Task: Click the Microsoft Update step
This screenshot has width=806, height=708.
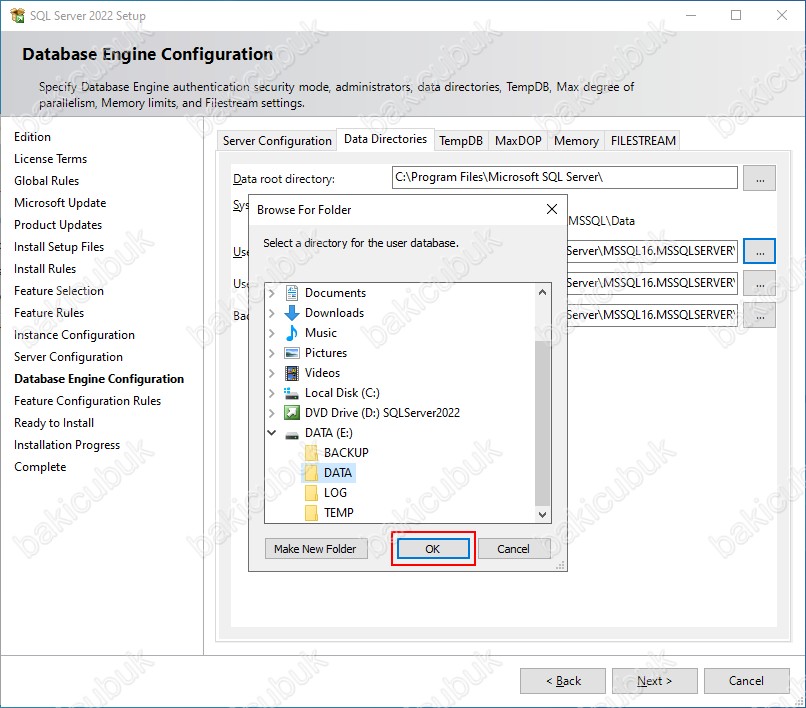Action: tap(60, 203)
